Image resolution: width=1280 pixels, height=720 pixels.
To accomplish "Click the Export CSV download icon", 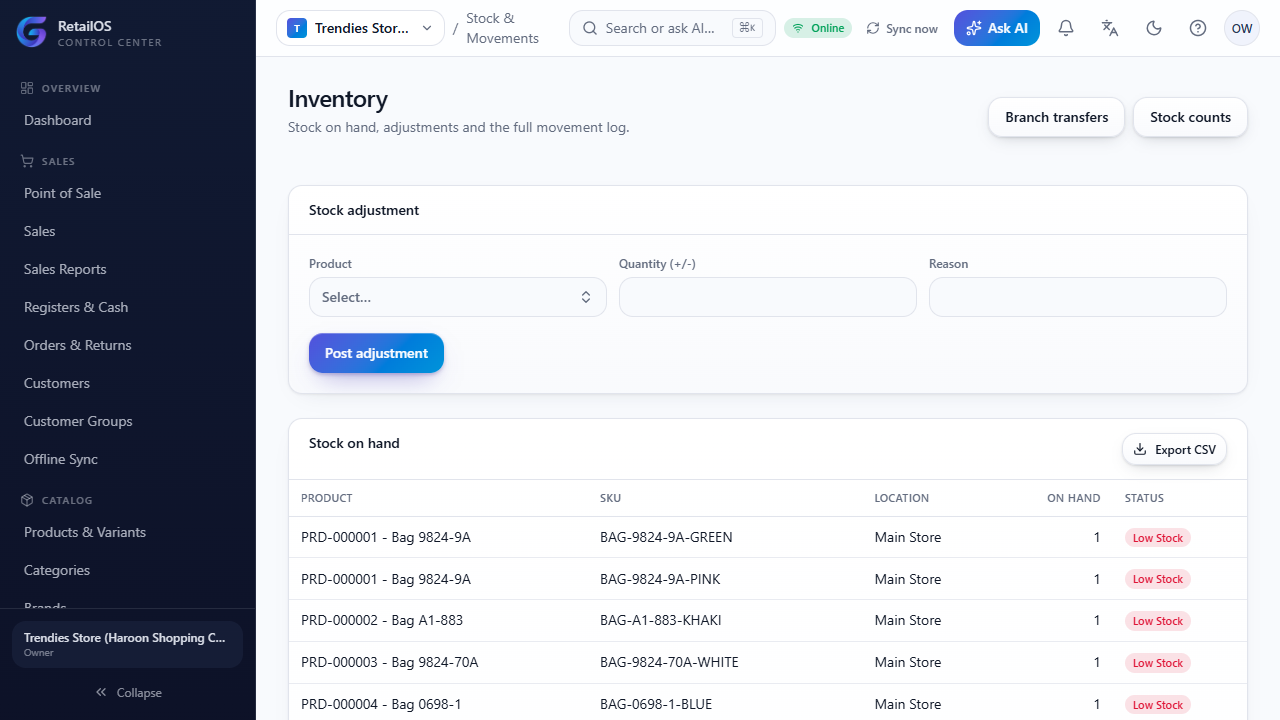I will click(1140, 450).
